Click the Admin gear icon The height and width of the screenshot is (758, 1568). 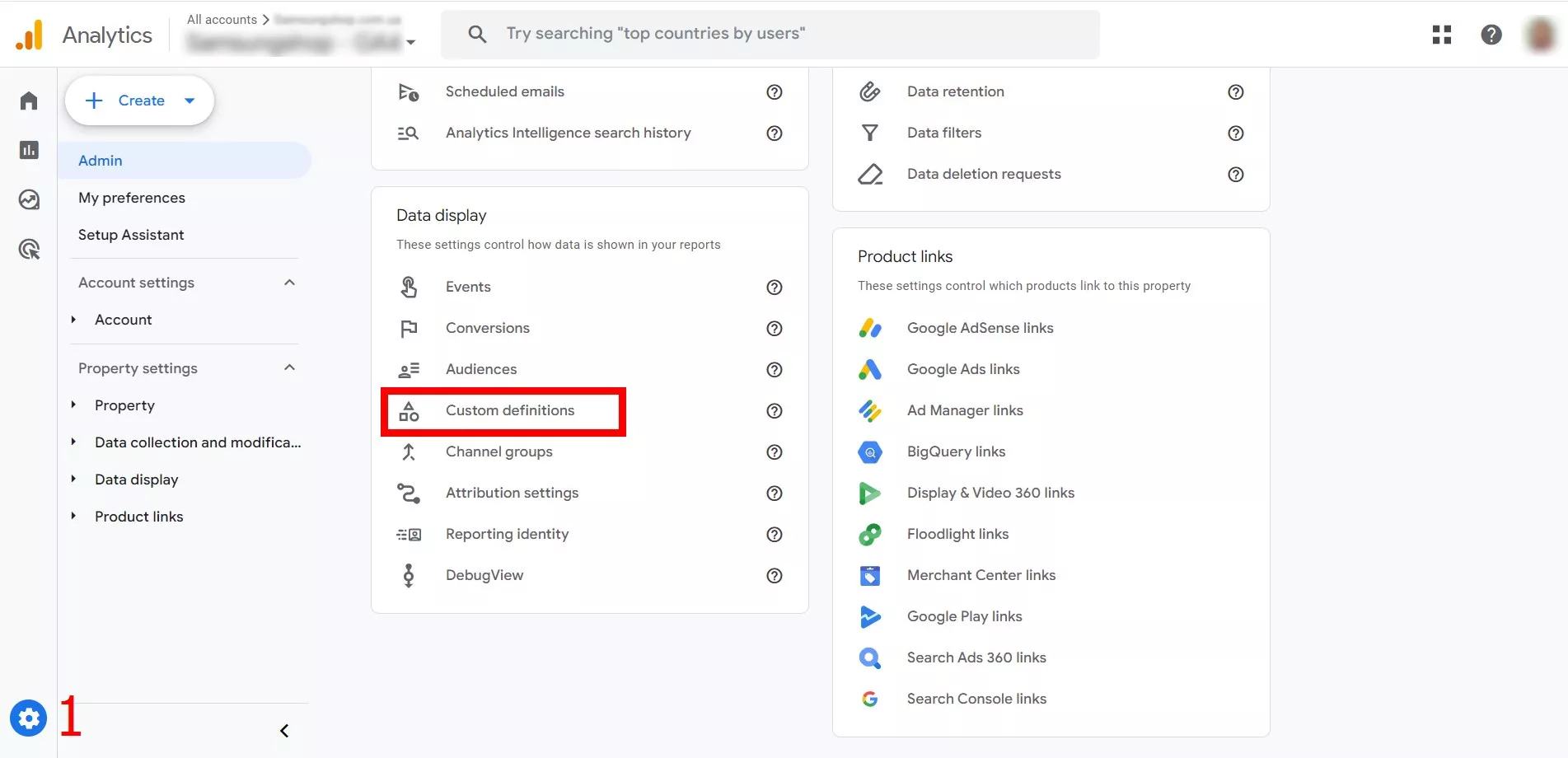point(29,718)
